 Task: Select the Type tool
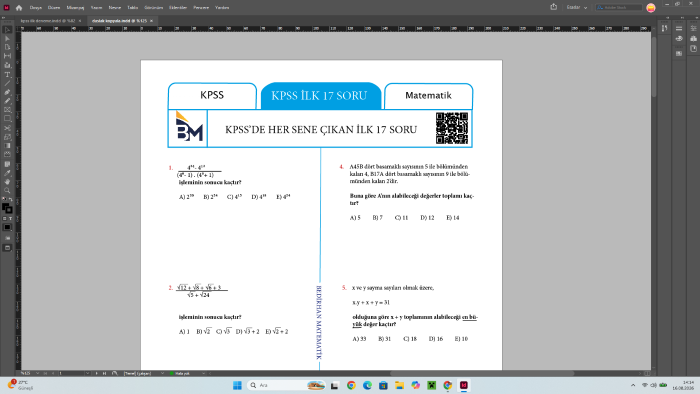pos(7,75)
